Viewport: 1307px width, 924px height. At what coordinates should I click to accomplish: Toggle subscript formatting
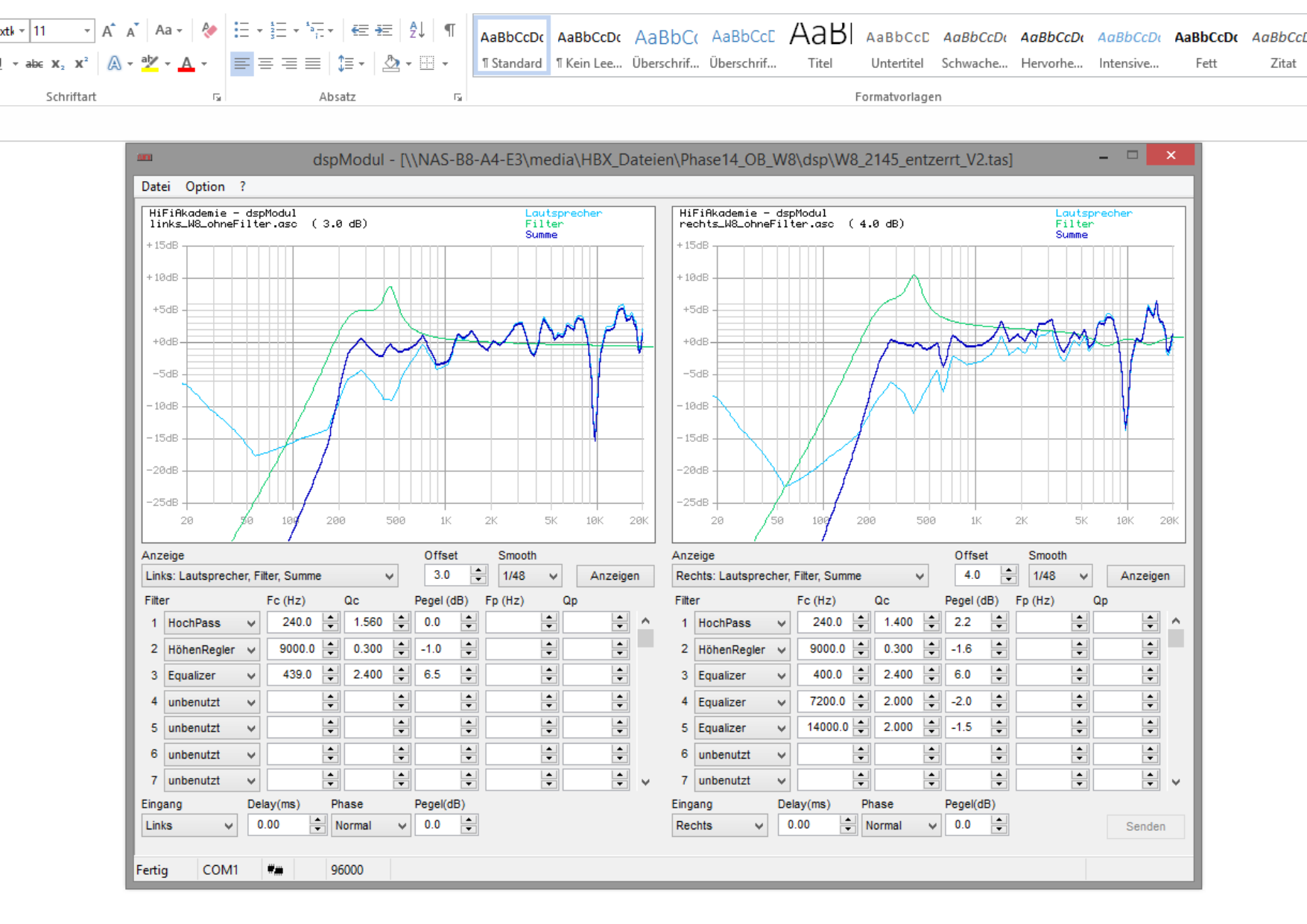pos(57,64)
